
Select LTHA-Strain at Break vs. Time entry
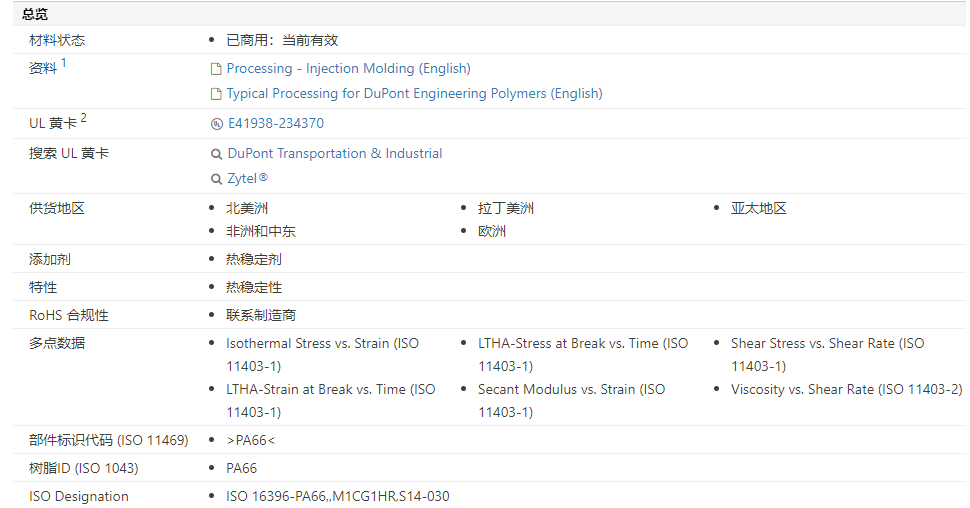point(330,390)
